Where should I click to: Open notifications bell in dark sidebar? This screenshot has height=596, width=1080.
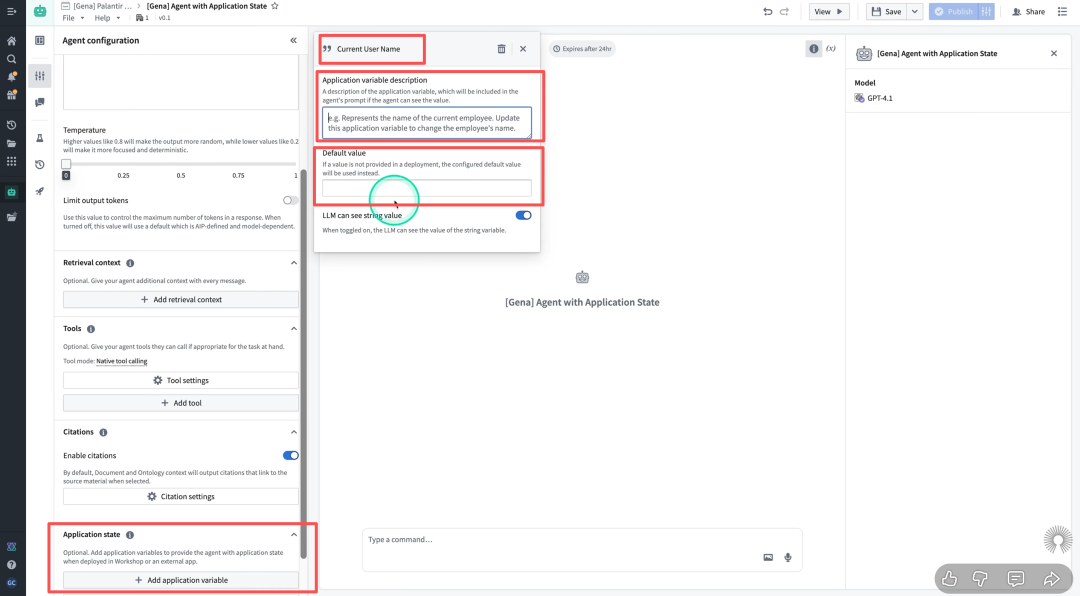11,76
